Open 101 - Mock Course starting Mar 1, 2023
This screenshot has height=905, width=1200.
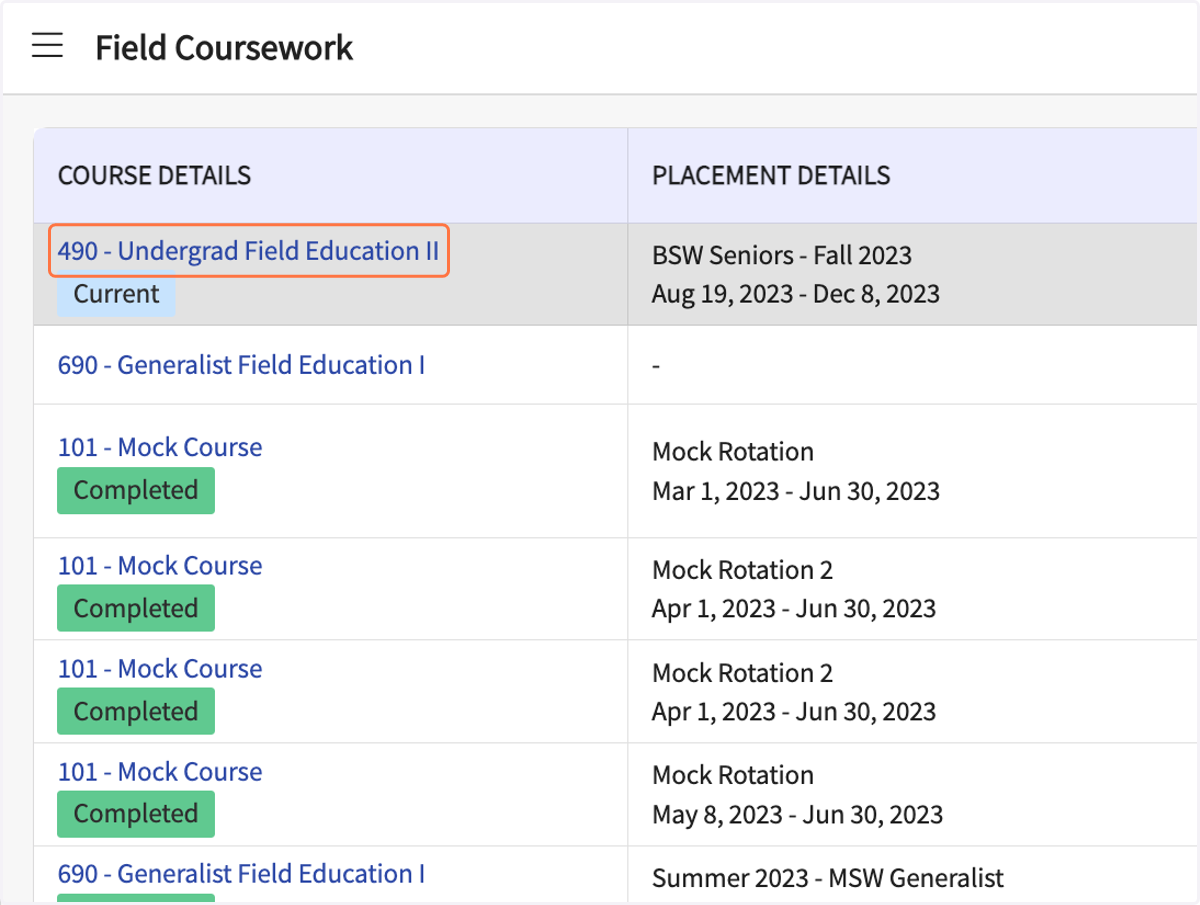[x=160, y=447]
